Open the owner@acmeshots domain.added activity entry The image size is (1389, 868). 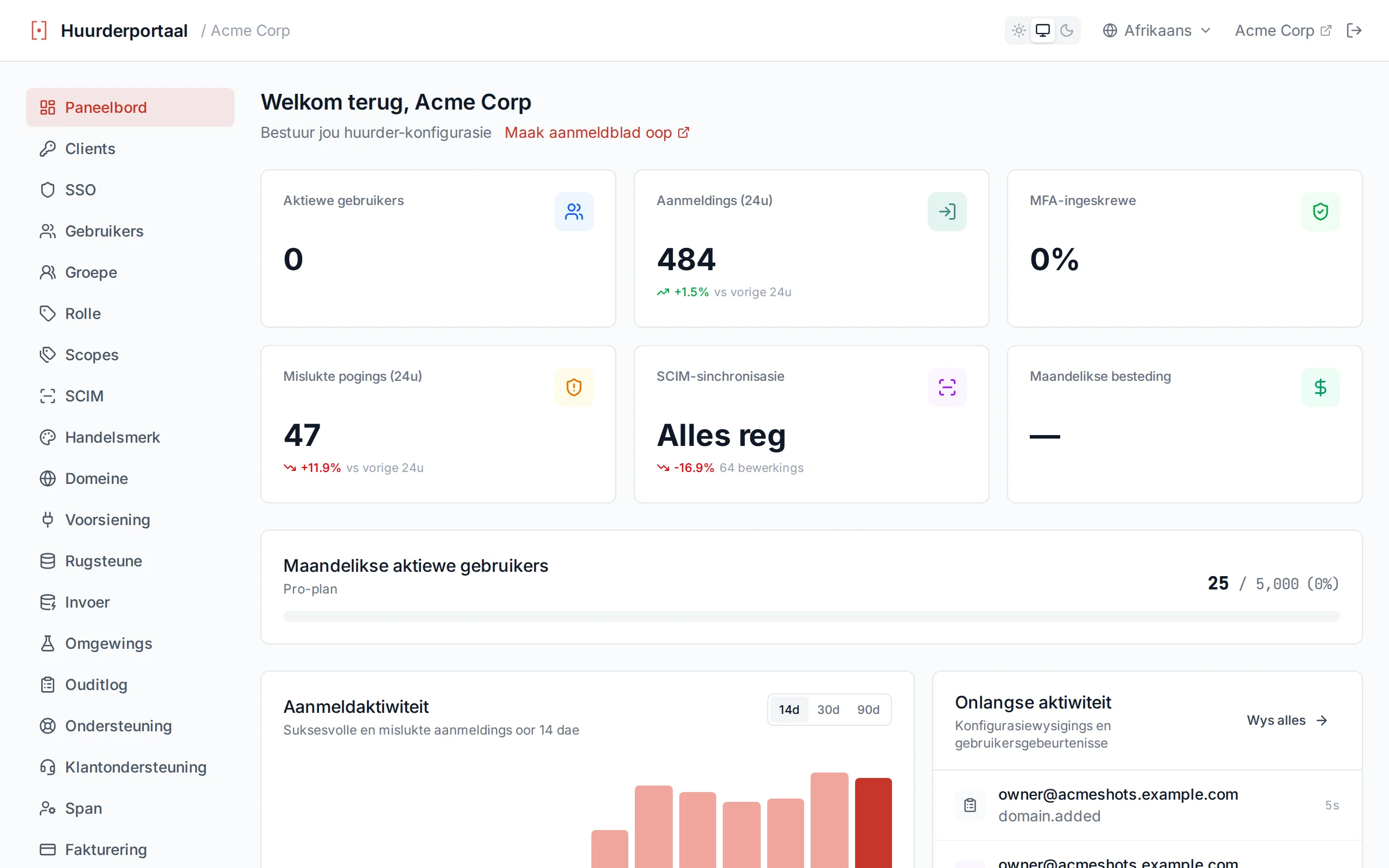1148,806
